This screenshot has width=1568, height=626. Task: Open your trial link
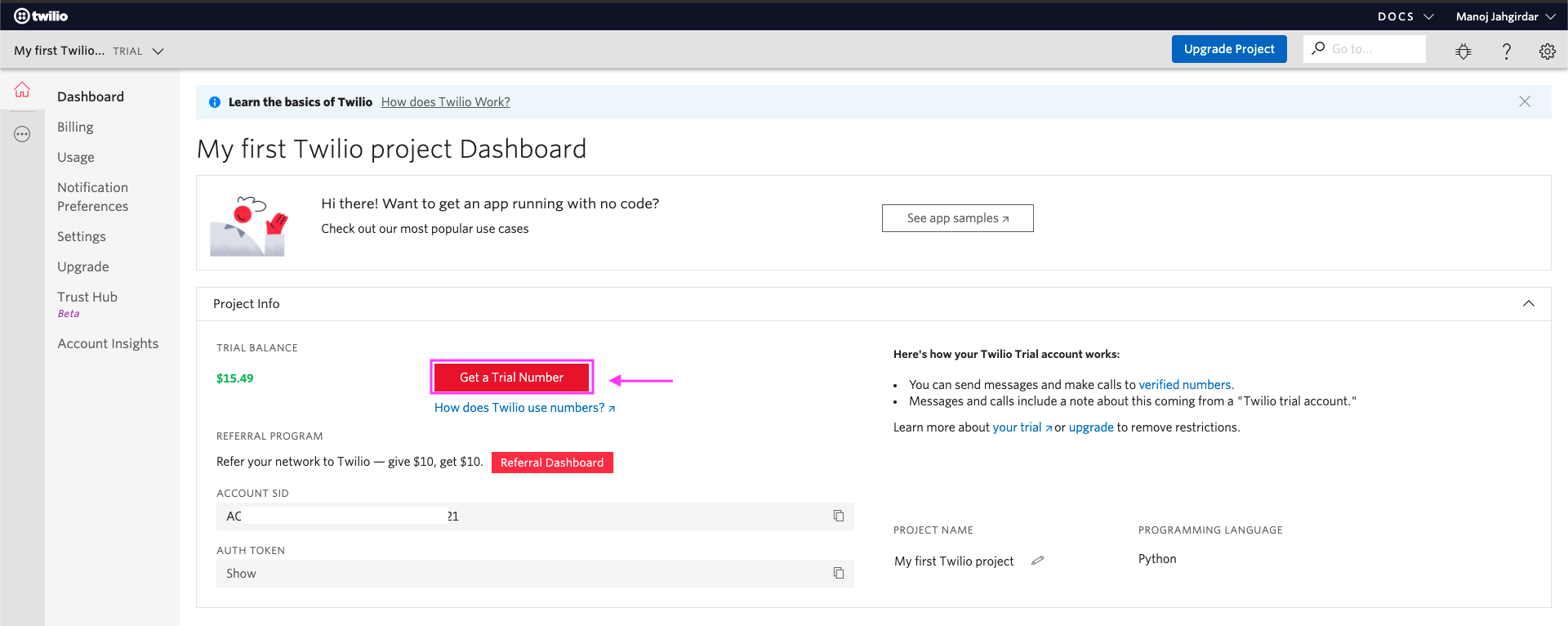point(1022,427)
